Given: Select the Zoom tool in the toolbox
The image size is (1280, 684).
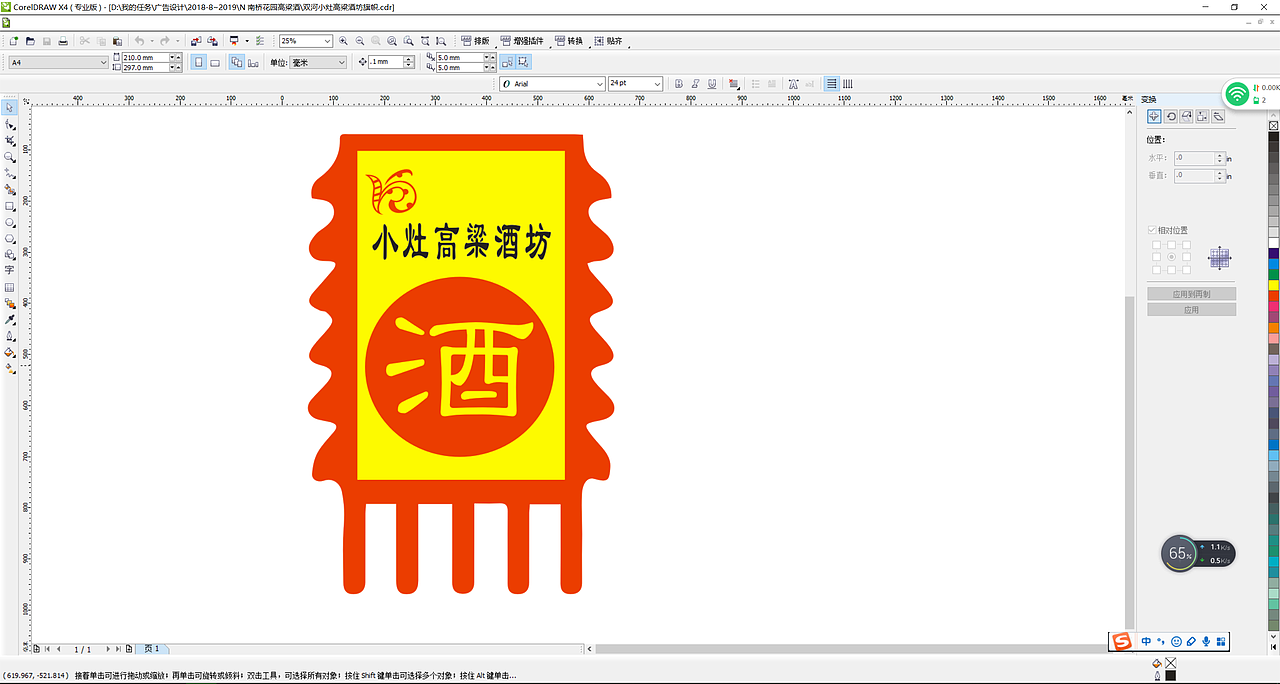Looking at the screenshot, I should pos(10,157).
